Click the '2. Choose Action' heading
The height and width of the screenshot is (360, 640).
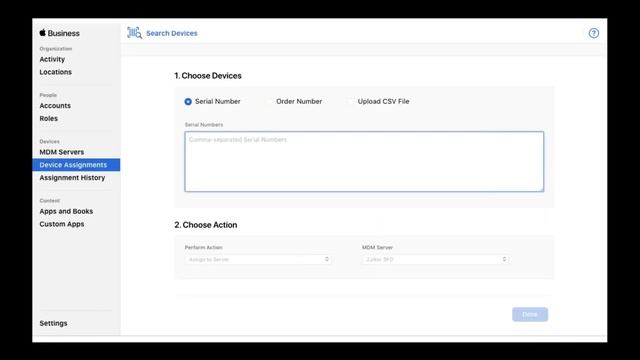206,225
